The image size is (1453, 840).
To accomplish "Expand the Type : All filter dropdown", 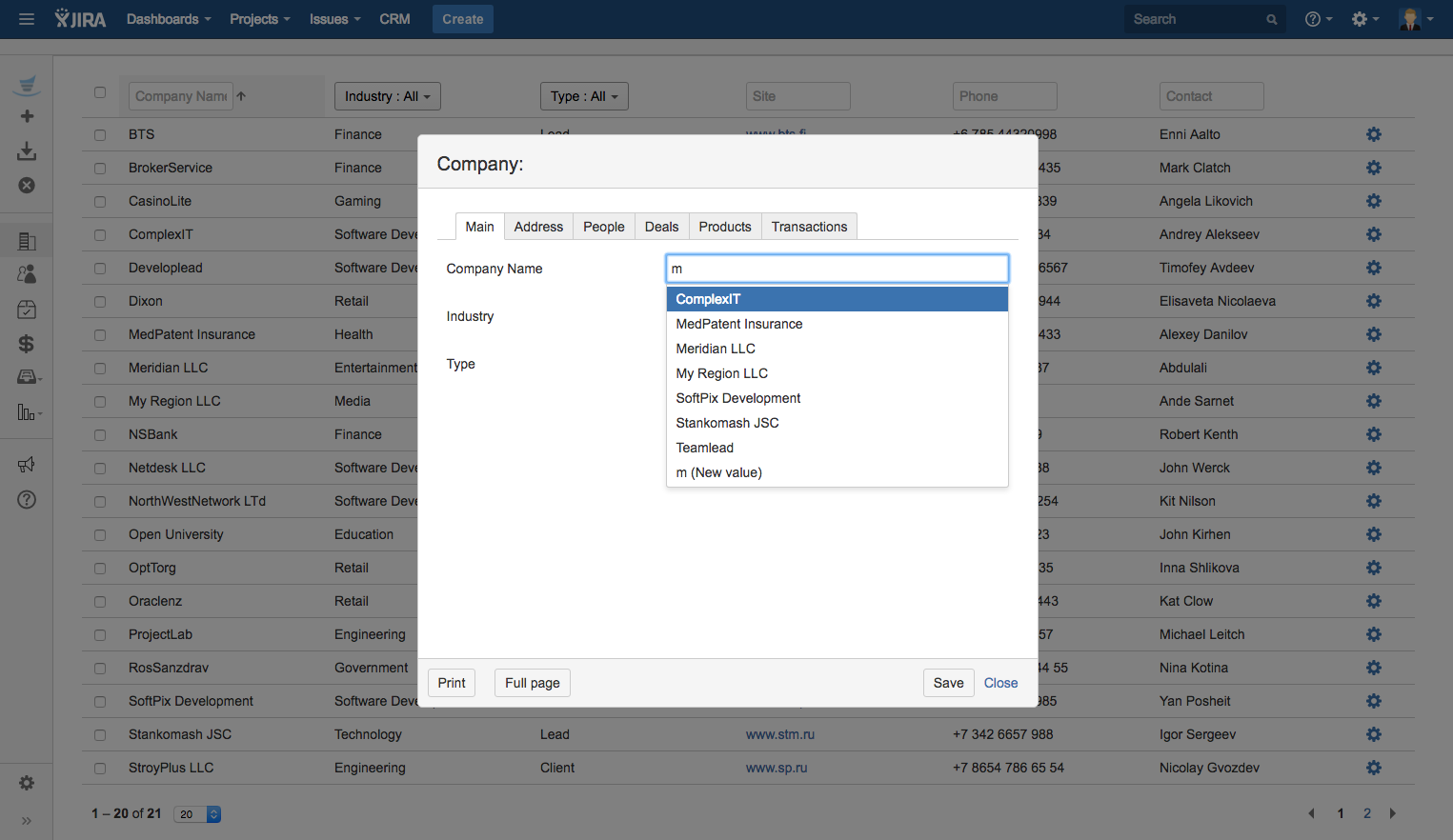I will (x=584, y=96).
